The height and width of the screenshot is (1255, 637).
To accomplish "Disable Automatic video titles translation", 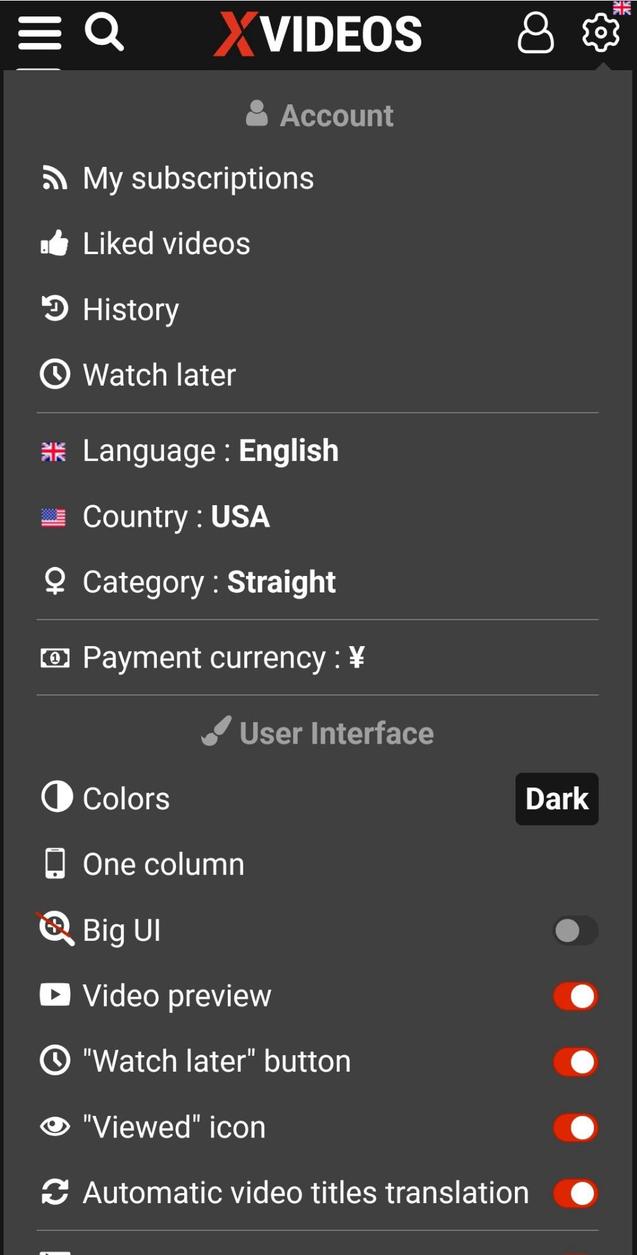I will 575,1193.
